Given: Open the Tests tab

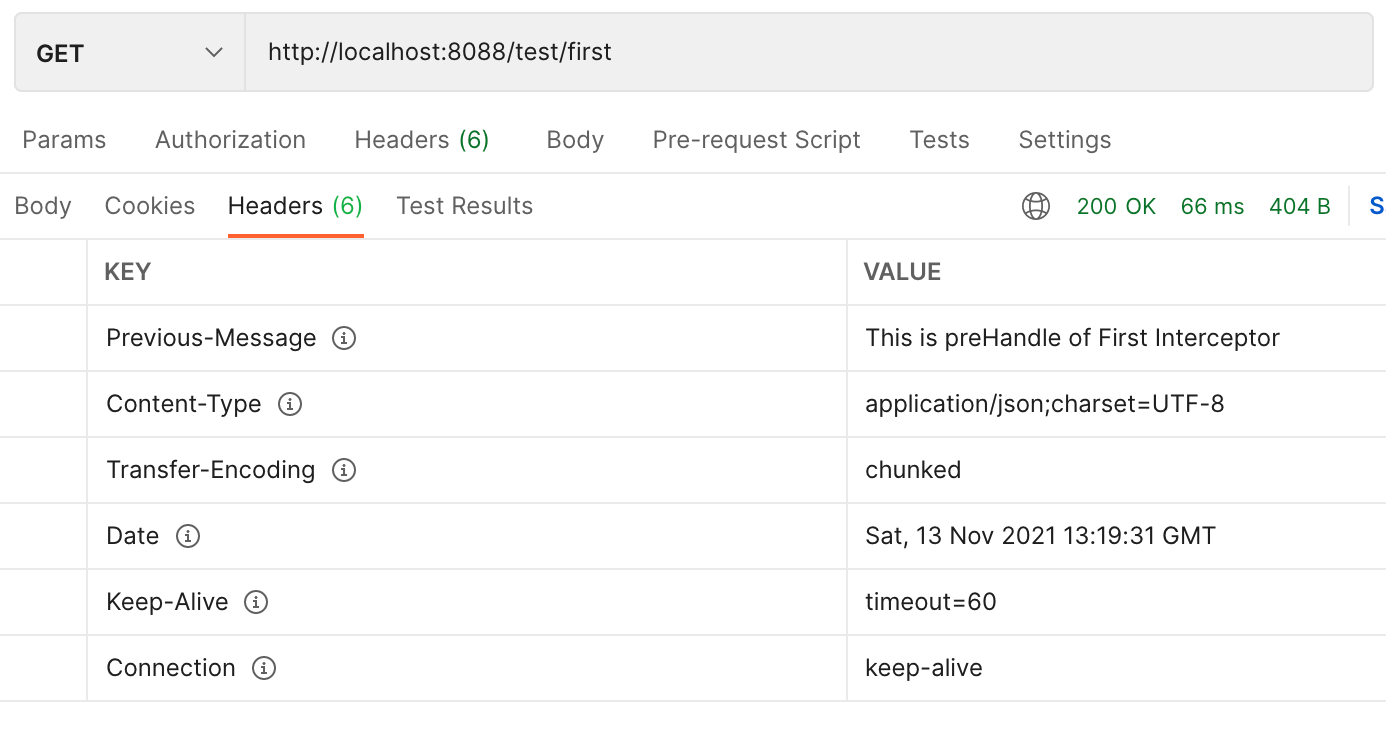Looking at the screenshot, I should (x=939, y=140).
